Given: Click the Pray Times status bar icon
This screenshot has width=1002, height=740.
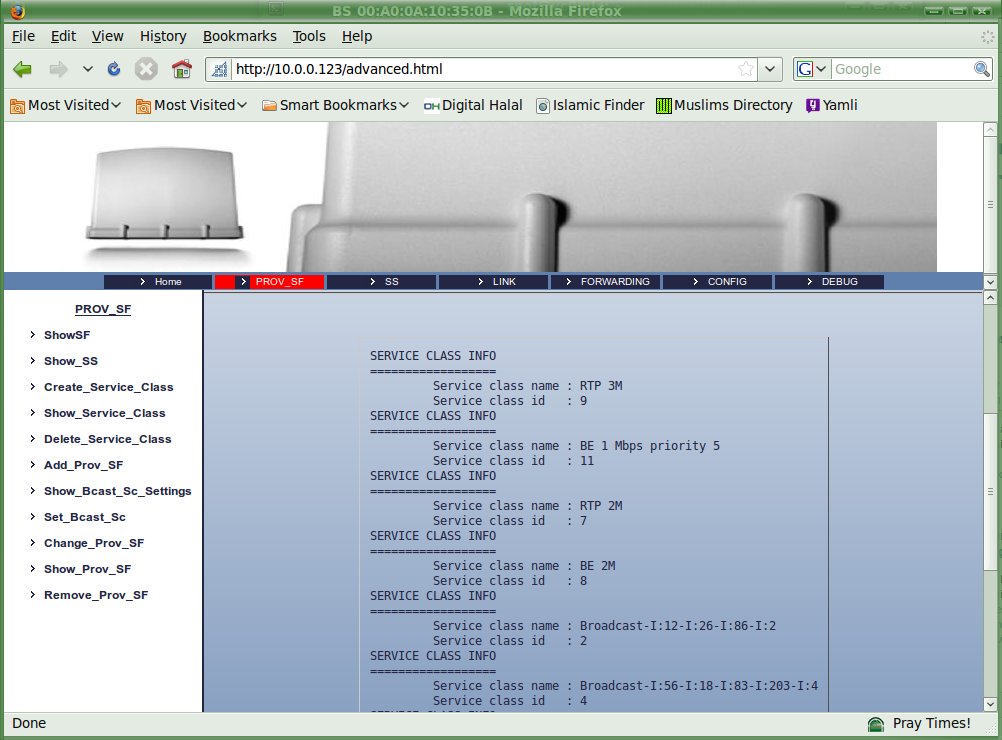Looking at the screenshot, I should [x=875, y=723].
